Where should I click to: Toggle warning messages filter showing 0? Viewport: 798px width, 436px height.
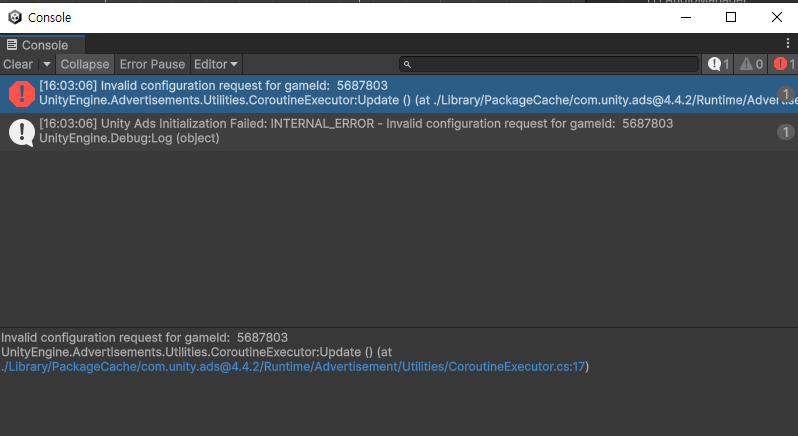(x=751, y=64)
